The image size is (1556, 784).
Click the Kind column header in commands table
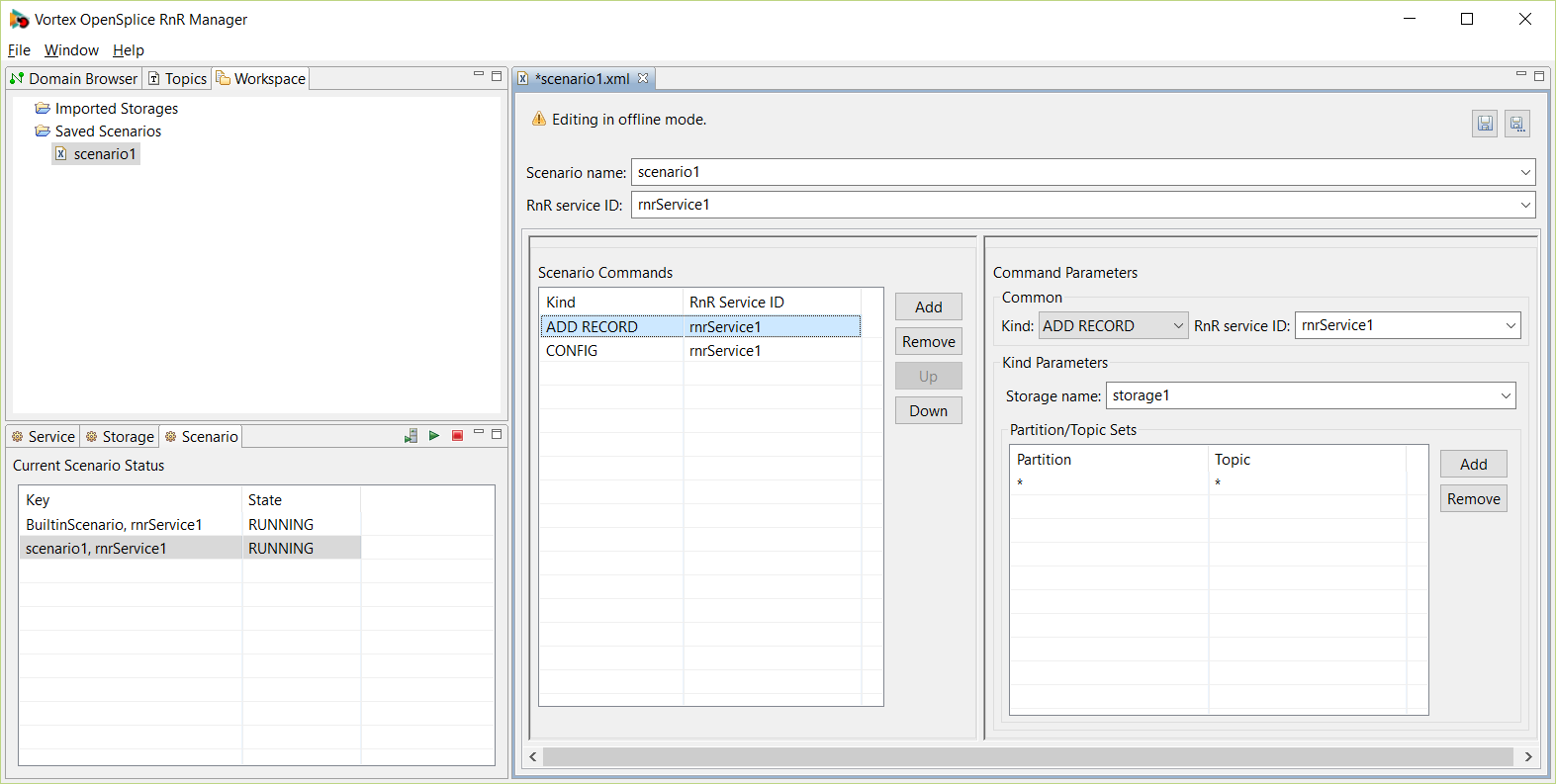tap(611, 302)
